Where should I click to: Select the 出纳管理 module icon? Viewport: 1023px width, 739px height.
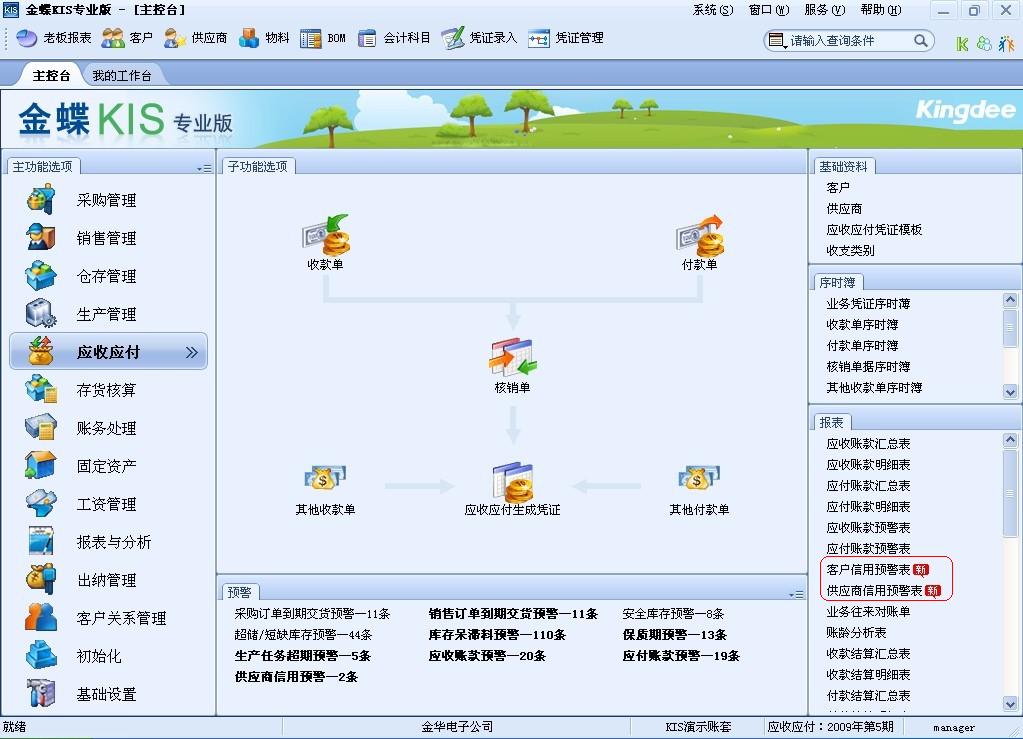[40, 579]
